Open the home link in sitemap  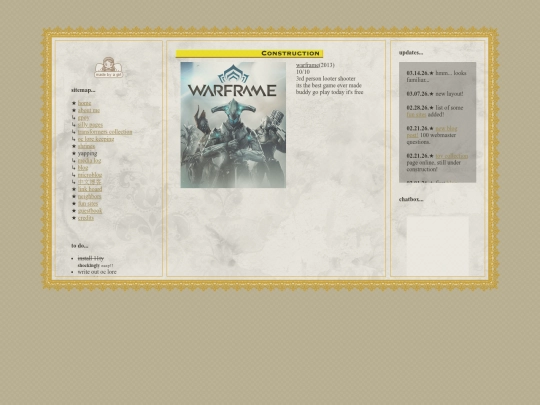[x=84, y=103]
